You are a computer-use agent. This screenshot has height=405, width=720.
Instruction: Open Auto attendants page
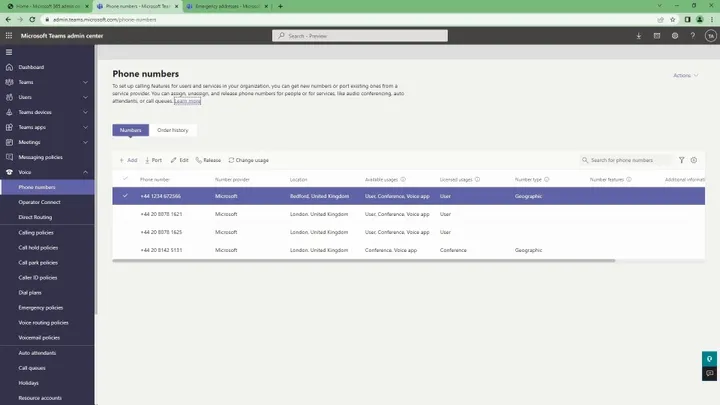pyautogui.click(x=37, y=353)
